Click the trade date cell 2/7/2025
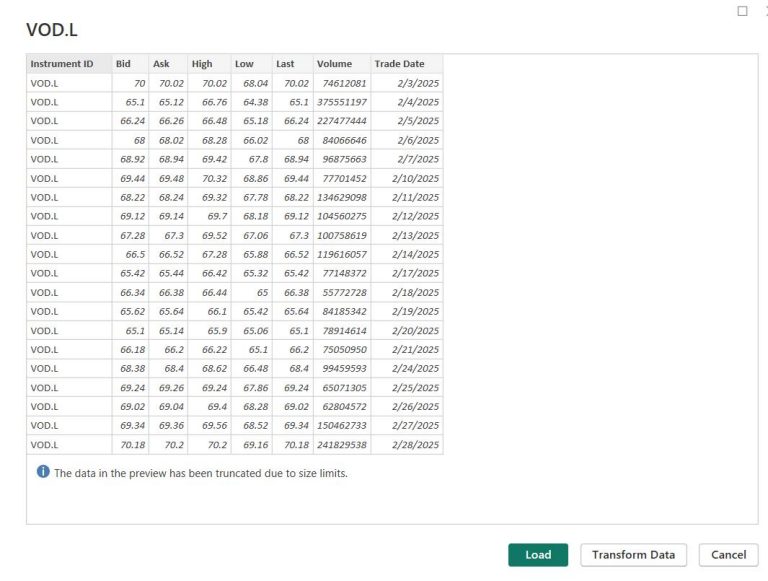Image resolution: width=768 pixels, height=581 pixels. point(407,159)
